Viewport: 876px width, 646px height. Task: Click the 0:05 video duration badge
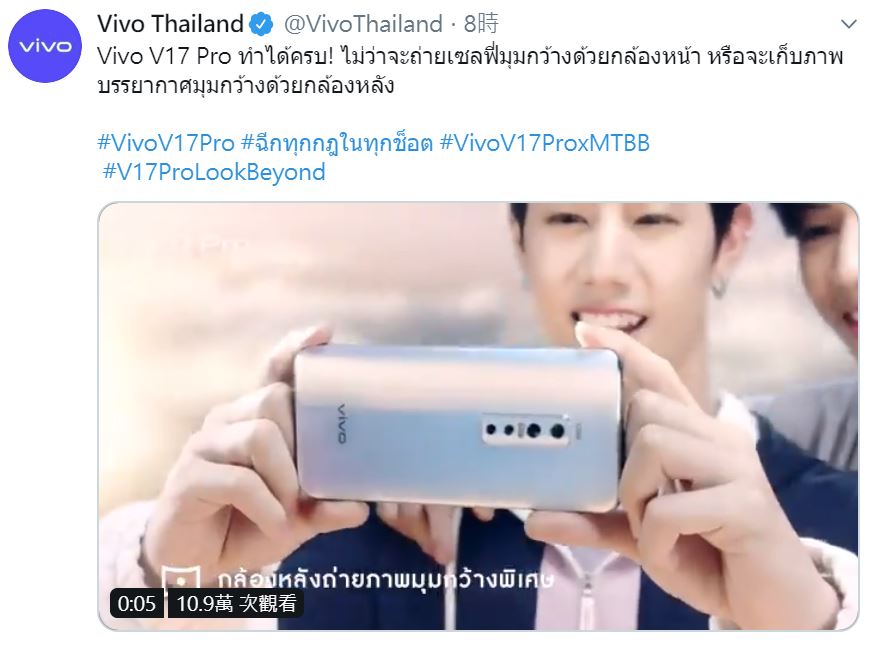tap(137, 604)
